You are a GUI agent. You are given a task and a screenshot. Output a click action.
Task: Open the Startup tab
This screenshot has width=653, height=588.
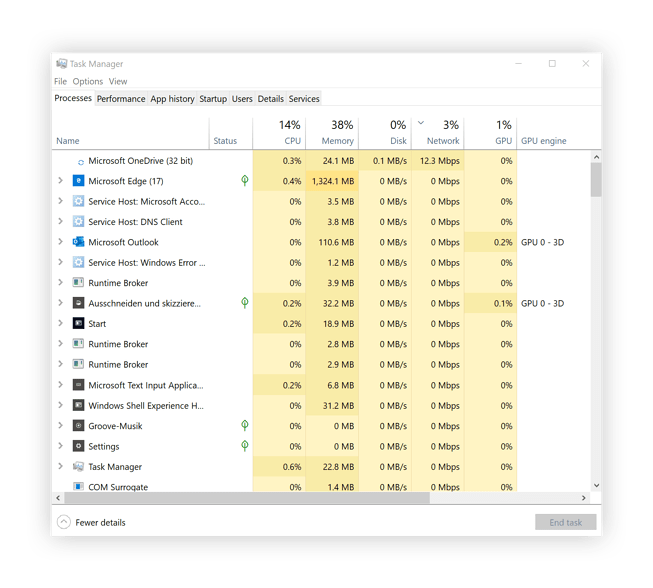coord(213,99)
